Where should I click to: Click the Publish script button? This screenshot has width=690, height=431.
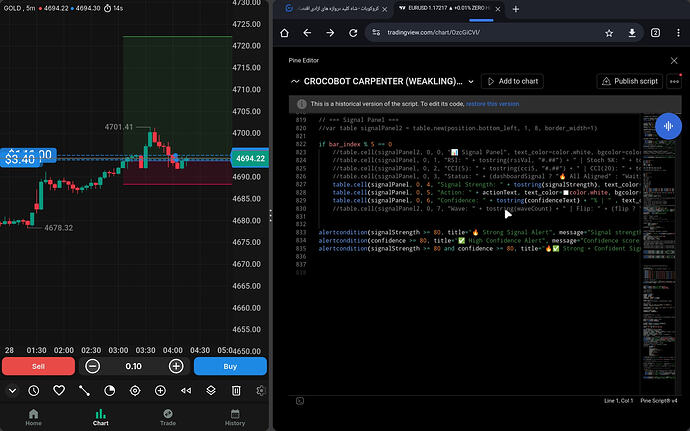point(630,81)
